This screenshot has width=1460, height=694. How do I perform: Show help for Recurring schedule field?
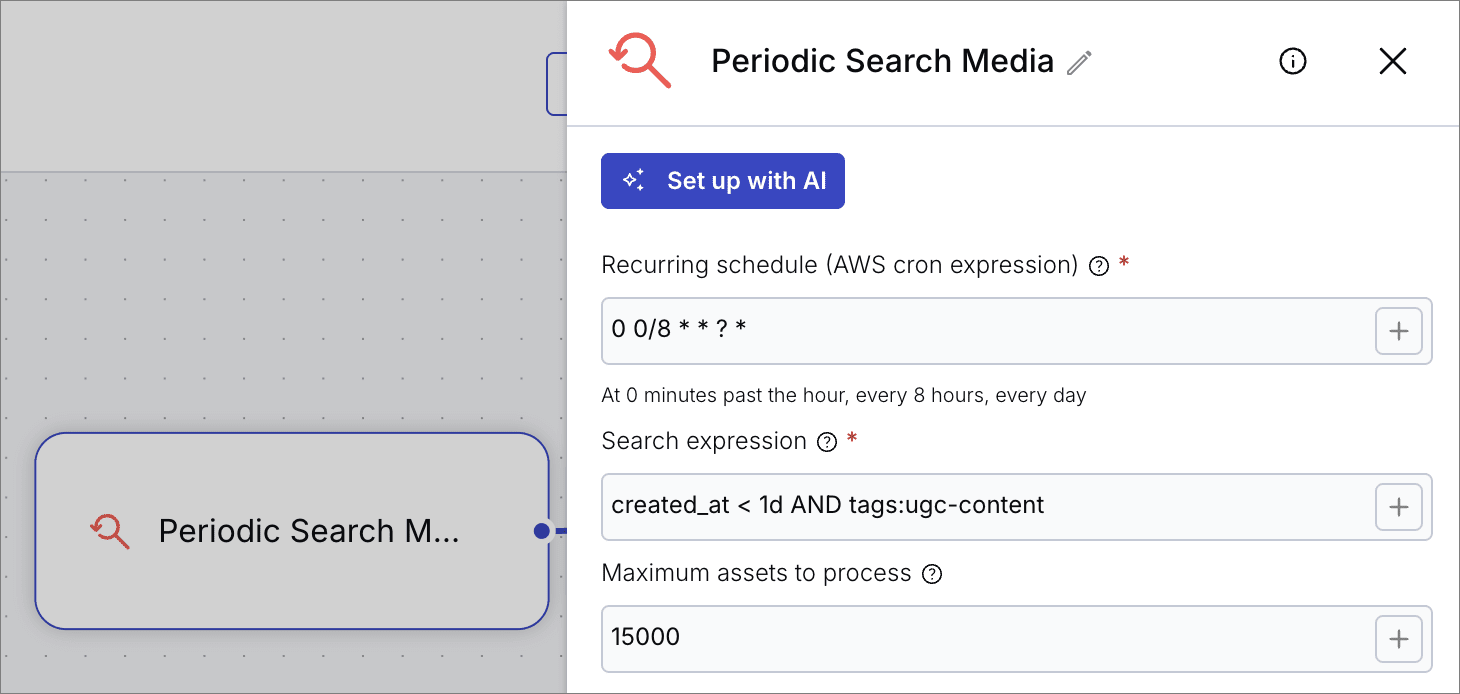click(1098, 266)
